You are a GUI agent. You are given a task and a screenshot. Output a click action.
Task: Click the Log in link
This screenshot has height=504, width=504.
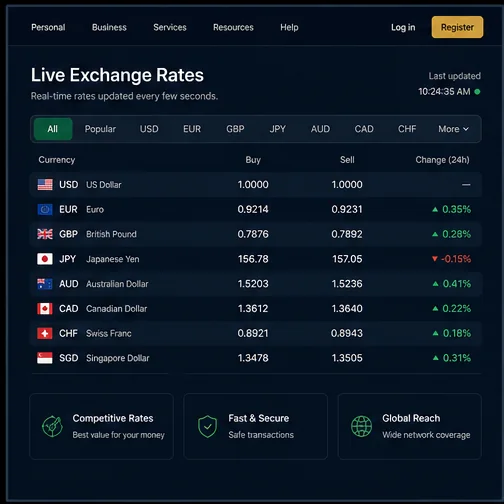coord(403,27)
